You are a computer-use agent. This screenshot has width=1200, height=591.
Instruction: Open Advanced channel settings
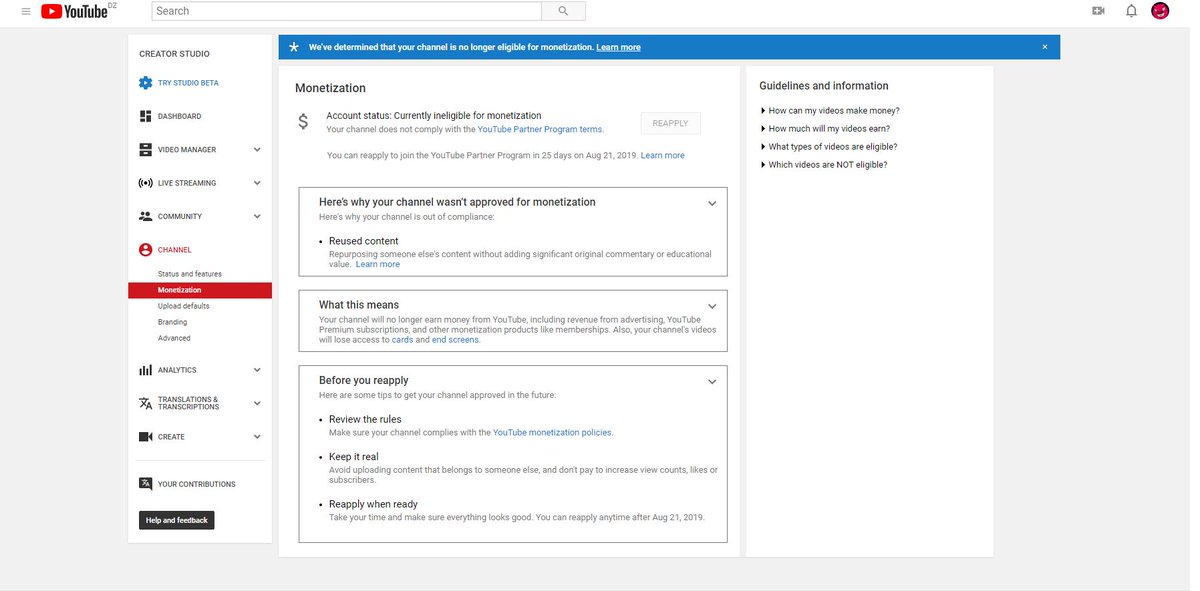pos(174,338)
